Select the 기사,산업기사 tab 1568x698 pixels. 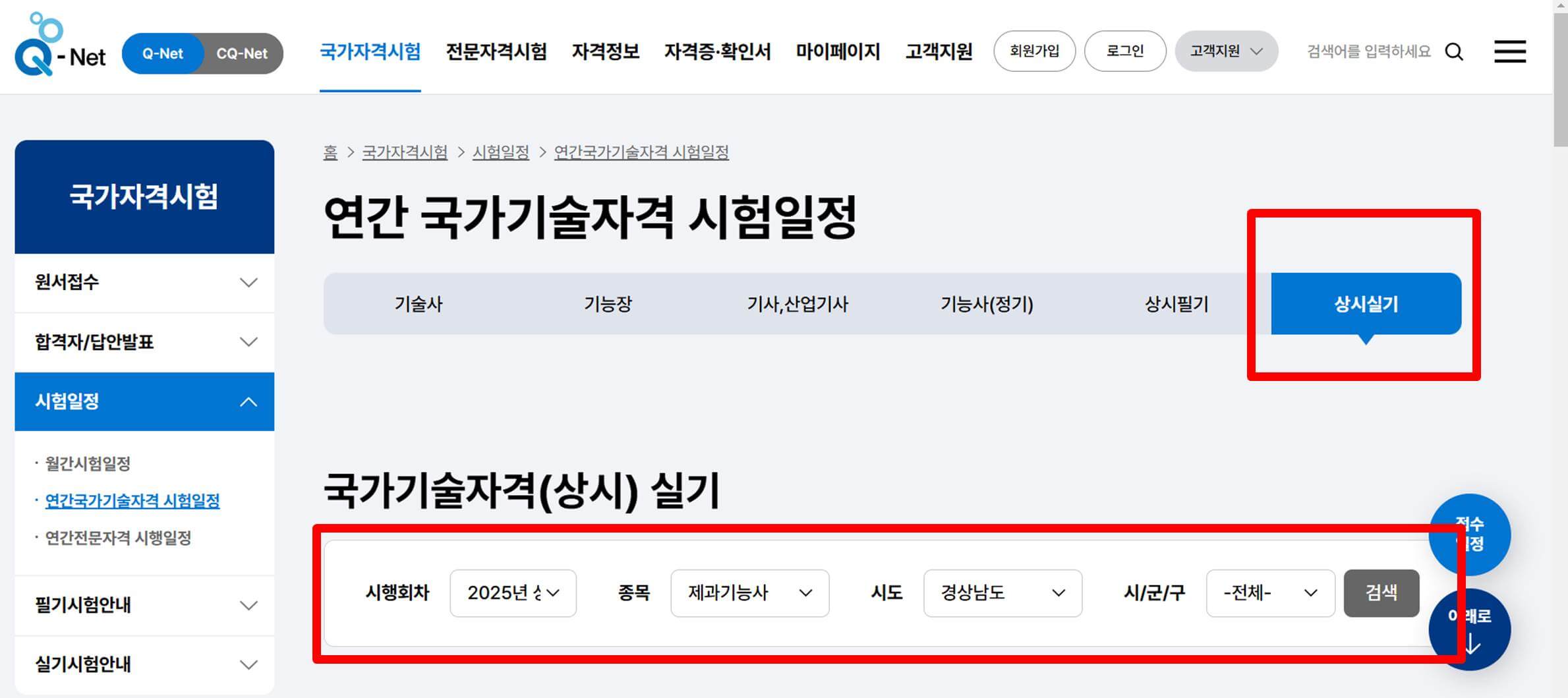tap(799, 304)
